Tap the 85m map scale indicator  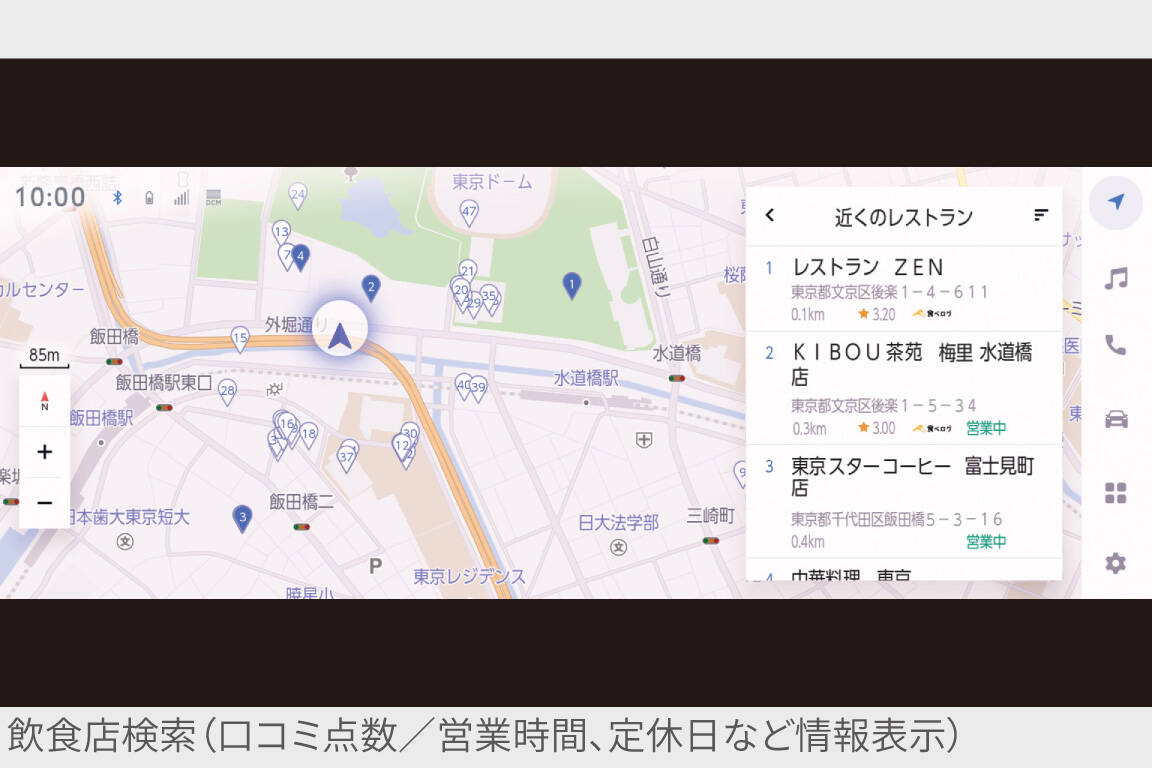pyautogui.click(x=44, y=356)
